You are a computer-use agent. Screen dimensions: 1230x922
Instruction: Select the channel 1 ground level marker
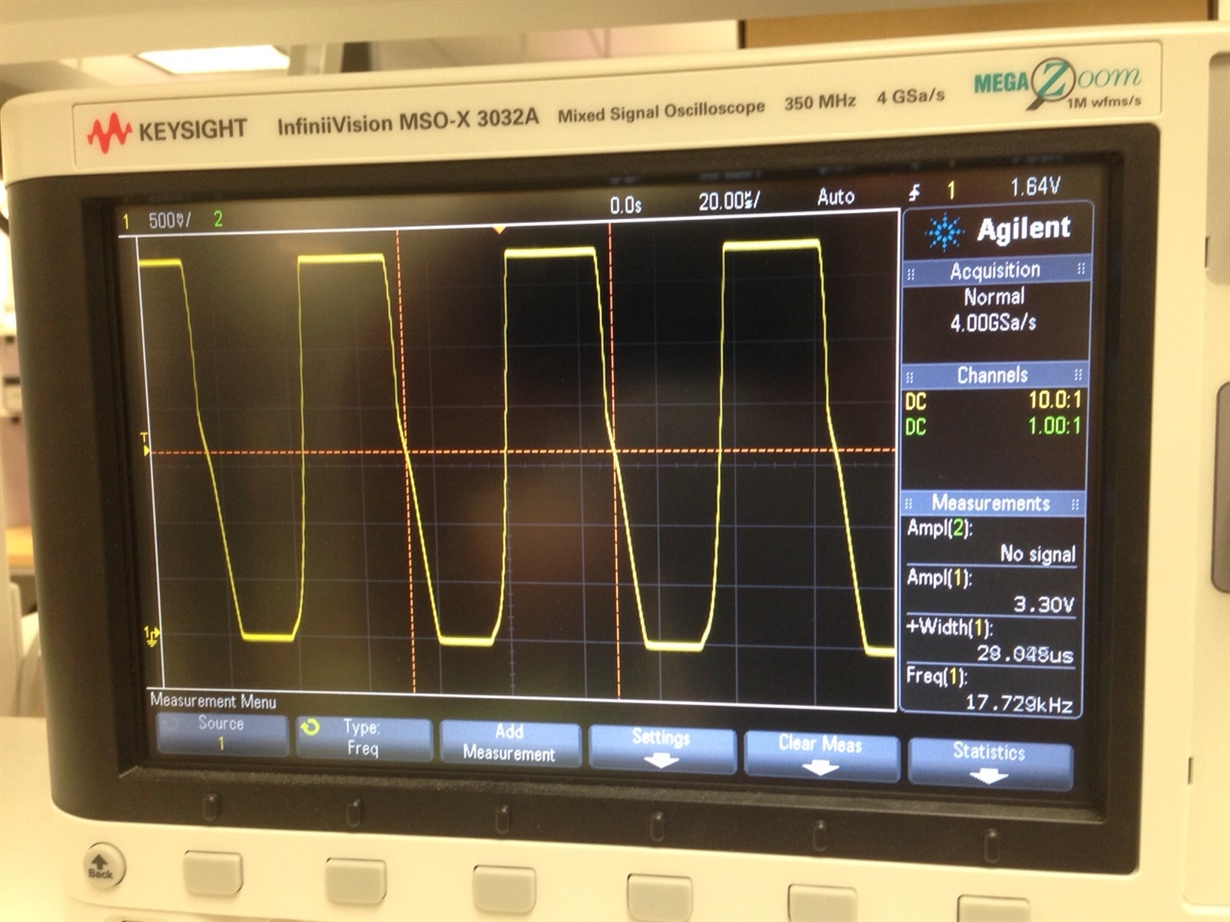(151, 635)
